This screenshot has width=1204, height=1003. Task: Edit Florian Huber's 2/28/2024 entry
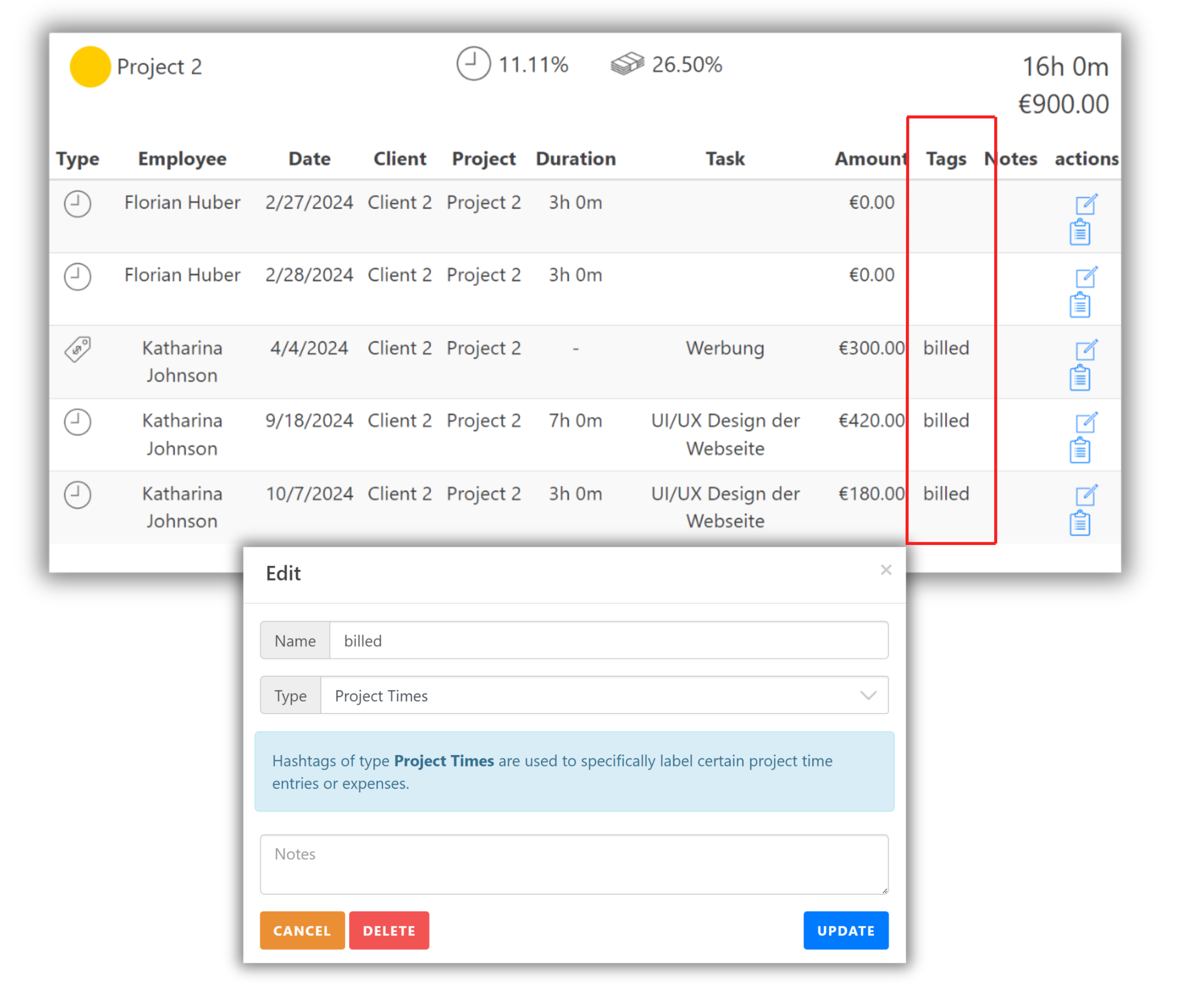pyautogui.click(x=1086, y=277)
